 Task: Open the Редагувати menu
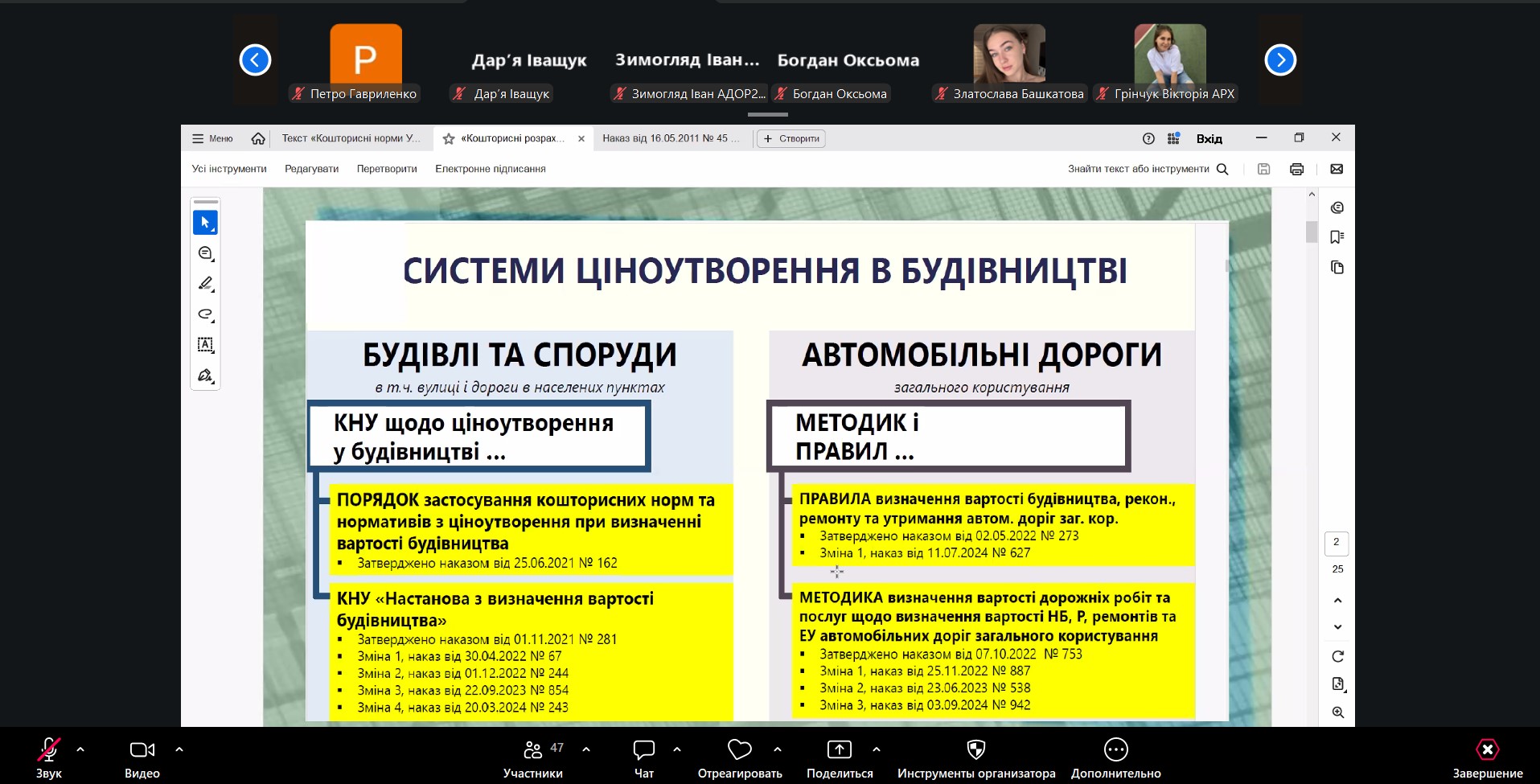311,169
